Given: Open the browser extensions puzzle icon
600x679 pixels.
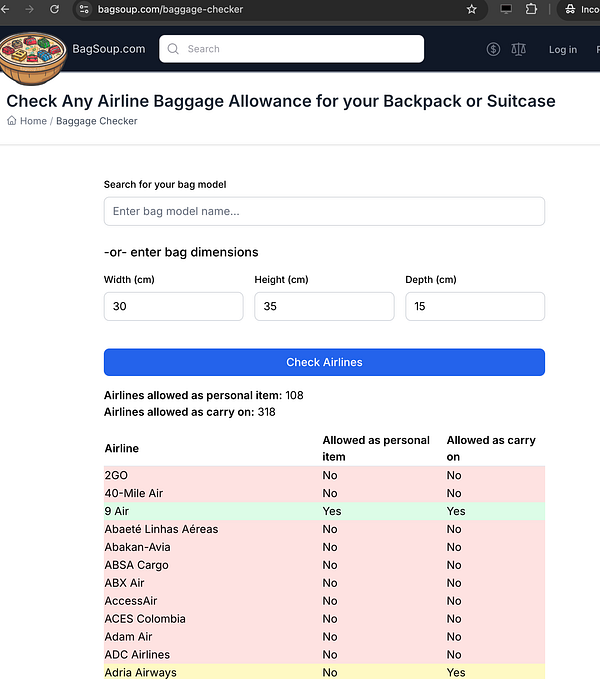Looking at the screenshot, I should [531, 9].
